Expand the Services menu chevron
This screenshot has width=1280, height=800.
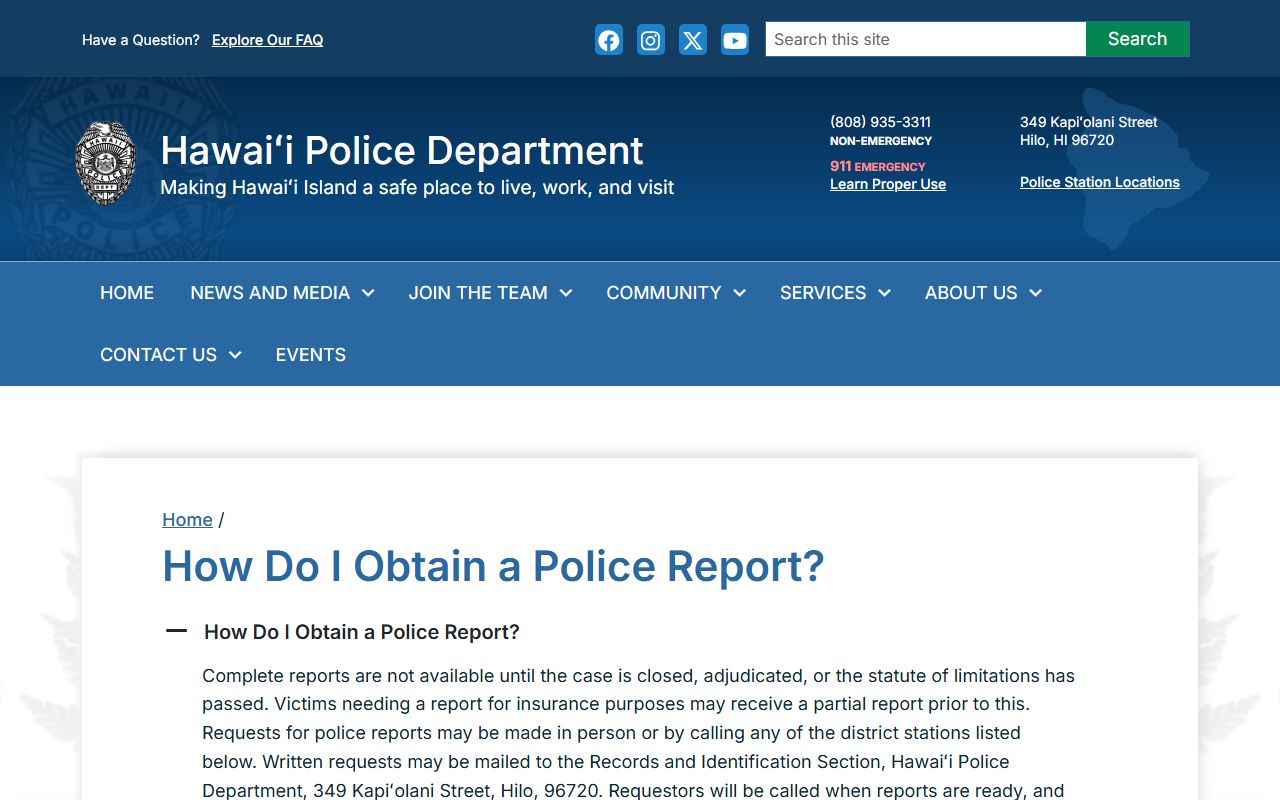pyautogui.click(x=885, y=293)
